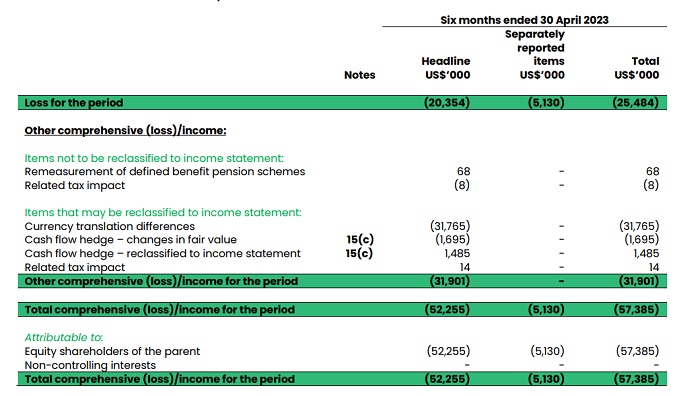
Task: Click 'Items not to be reclassified' green heading
Action: pyautogui.click(x=154, y=158)
